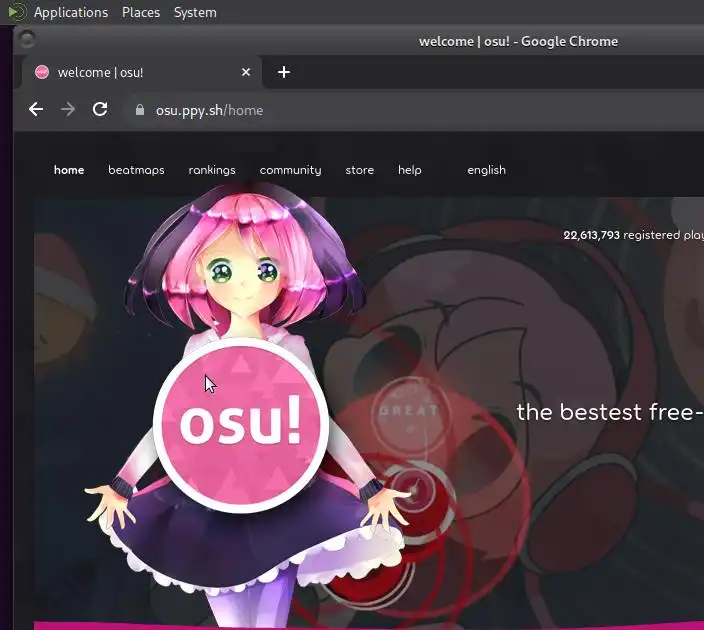
Task: Click the home nav link
Action: point(69,170)
